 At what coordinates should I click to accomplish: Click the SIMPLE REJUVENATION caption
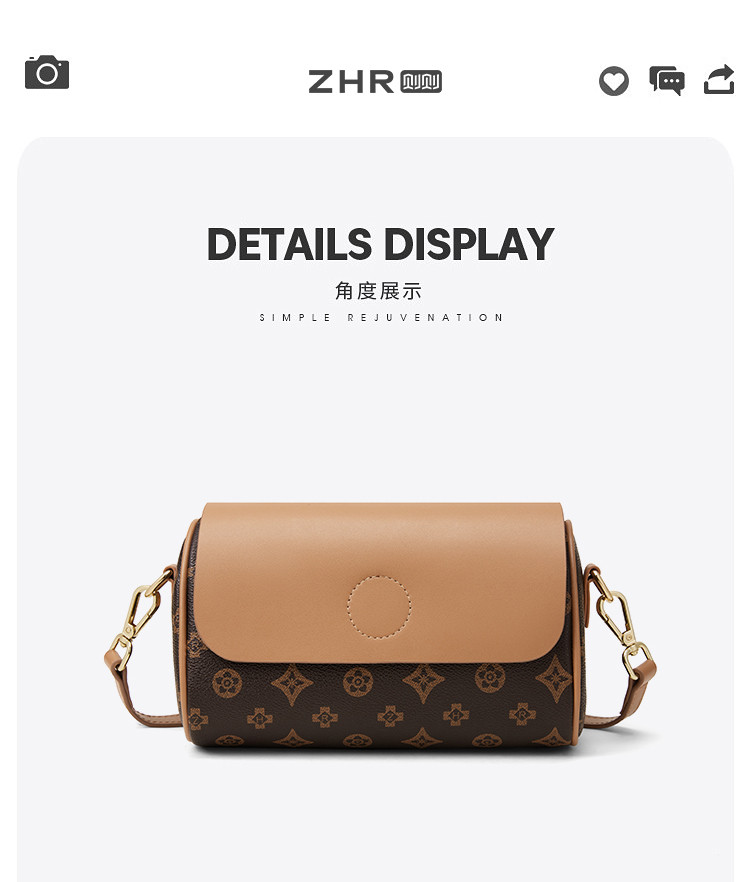(x=381, y=318)
